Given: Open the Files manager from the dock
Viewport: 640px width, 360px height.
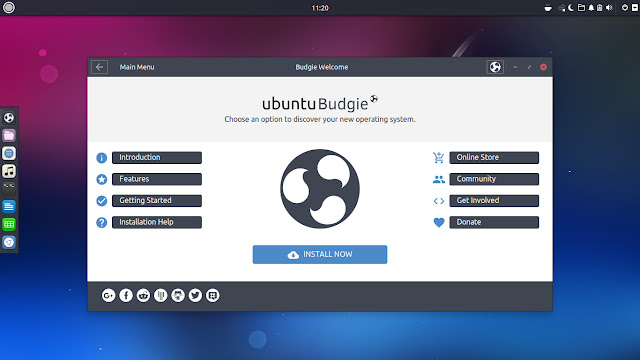Looking at the screenshot, I should (x=9, y=136).
